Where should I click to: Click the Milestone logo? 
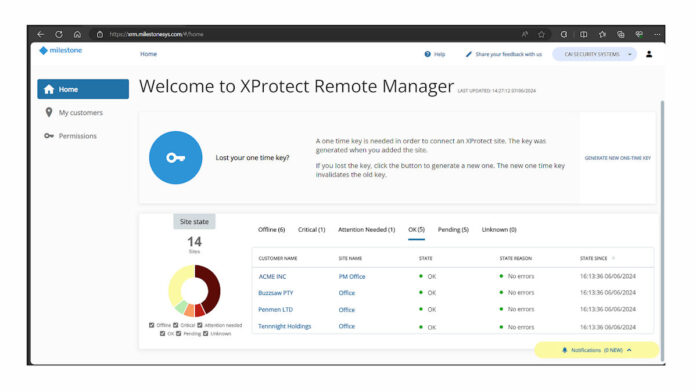[x=61, y=51]
